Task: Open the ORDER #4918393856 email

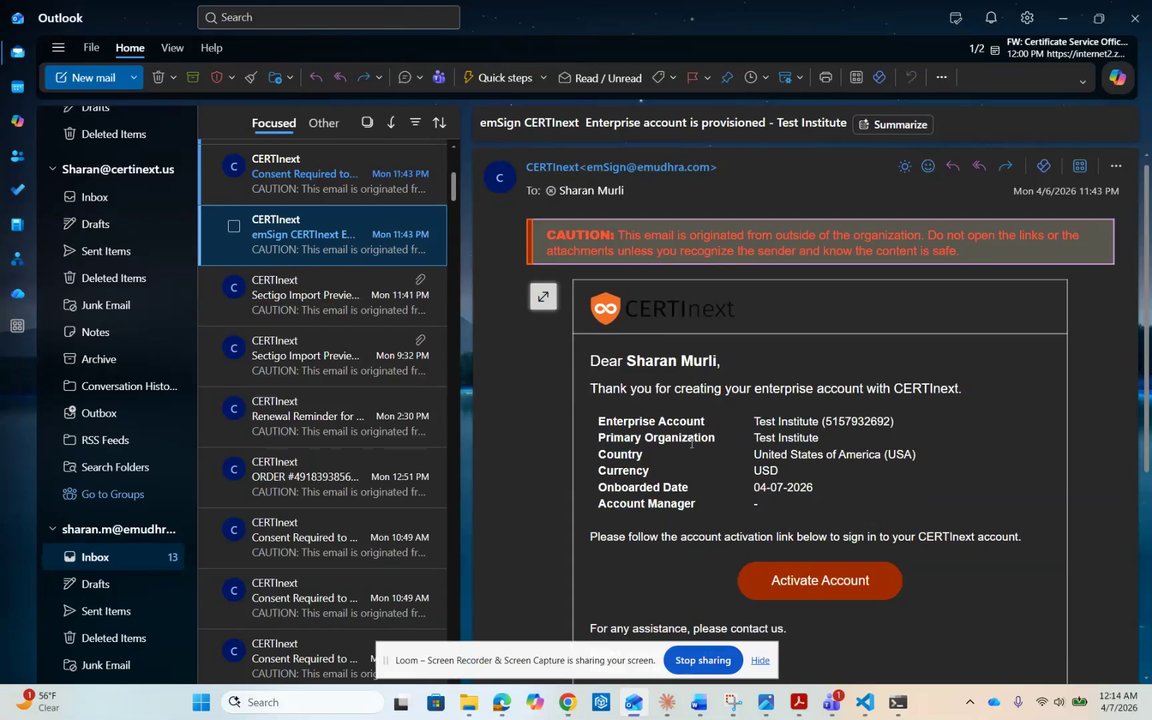Action: [323, 477]
